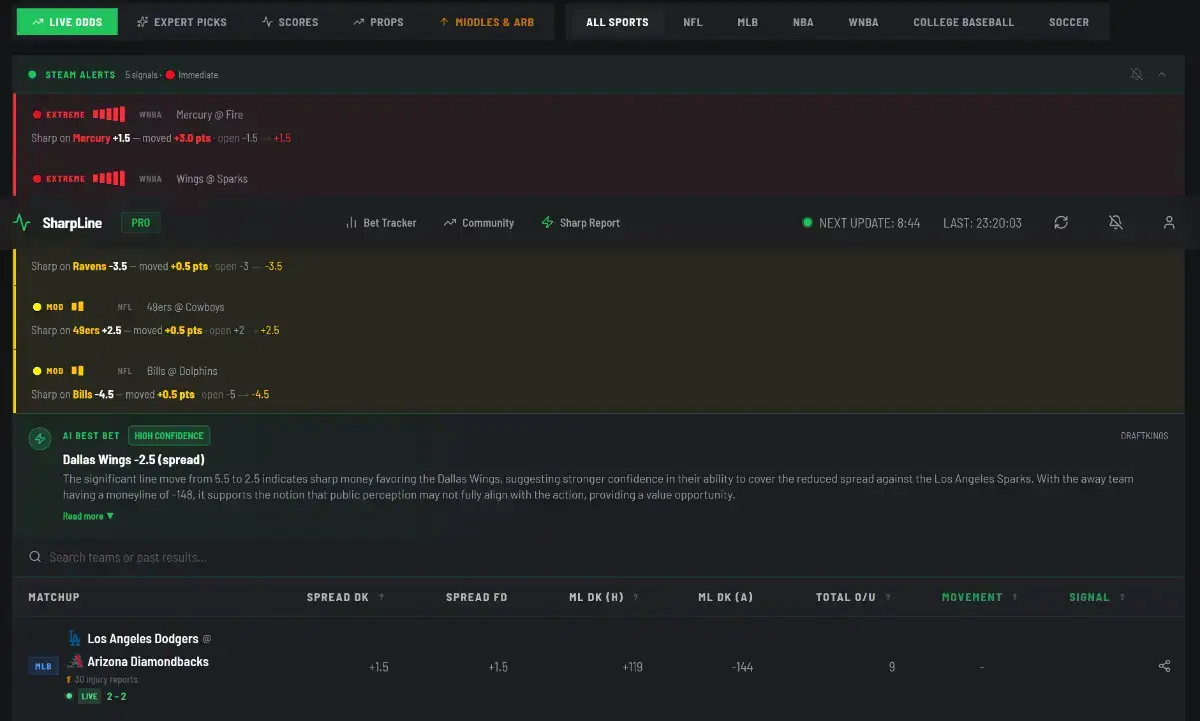Share the Dodgers-Diamondbacks matchup
Viewport: 1200px width, 721px height.
(1164, 666)
